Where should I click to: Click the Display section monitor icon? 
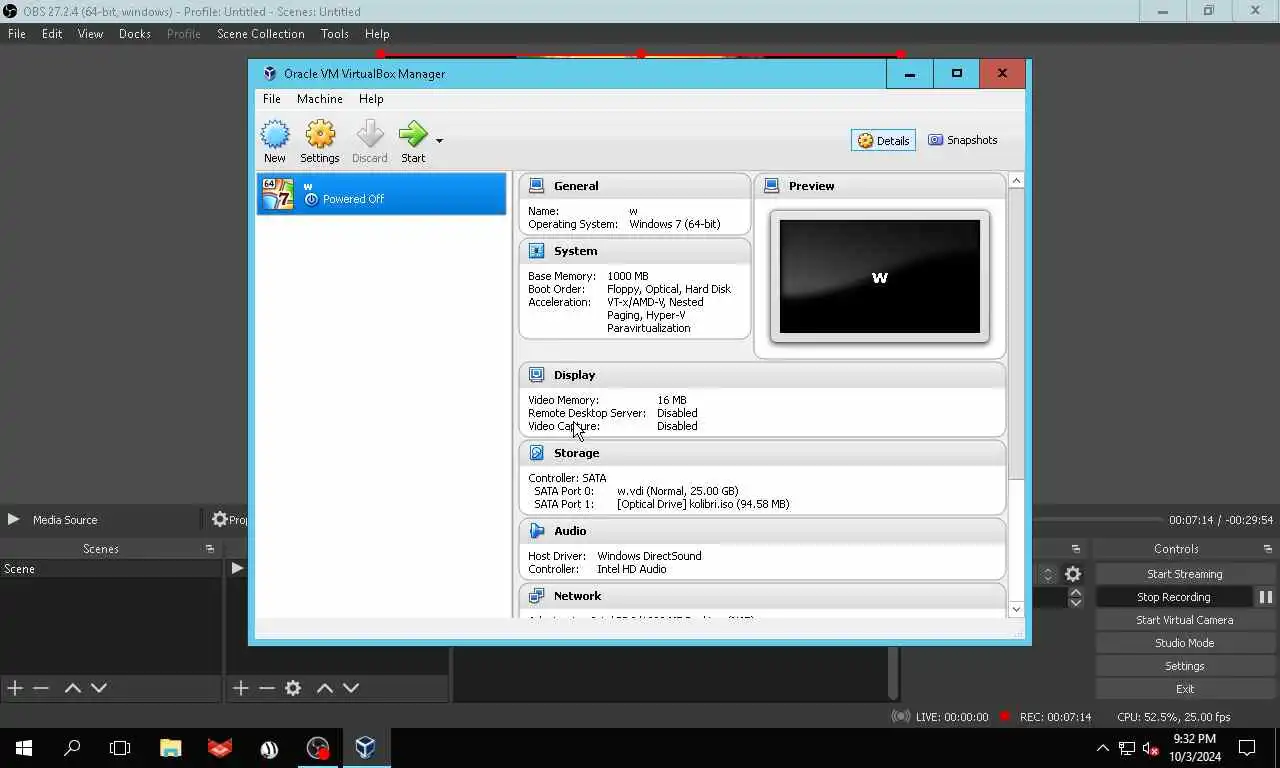537,375
